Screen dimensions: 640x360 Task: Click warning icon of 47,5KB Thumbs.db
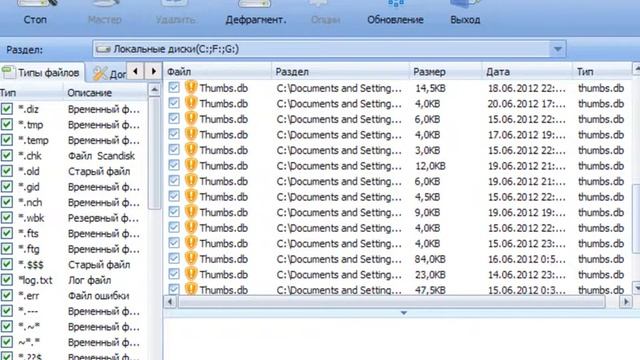point(191,289)
